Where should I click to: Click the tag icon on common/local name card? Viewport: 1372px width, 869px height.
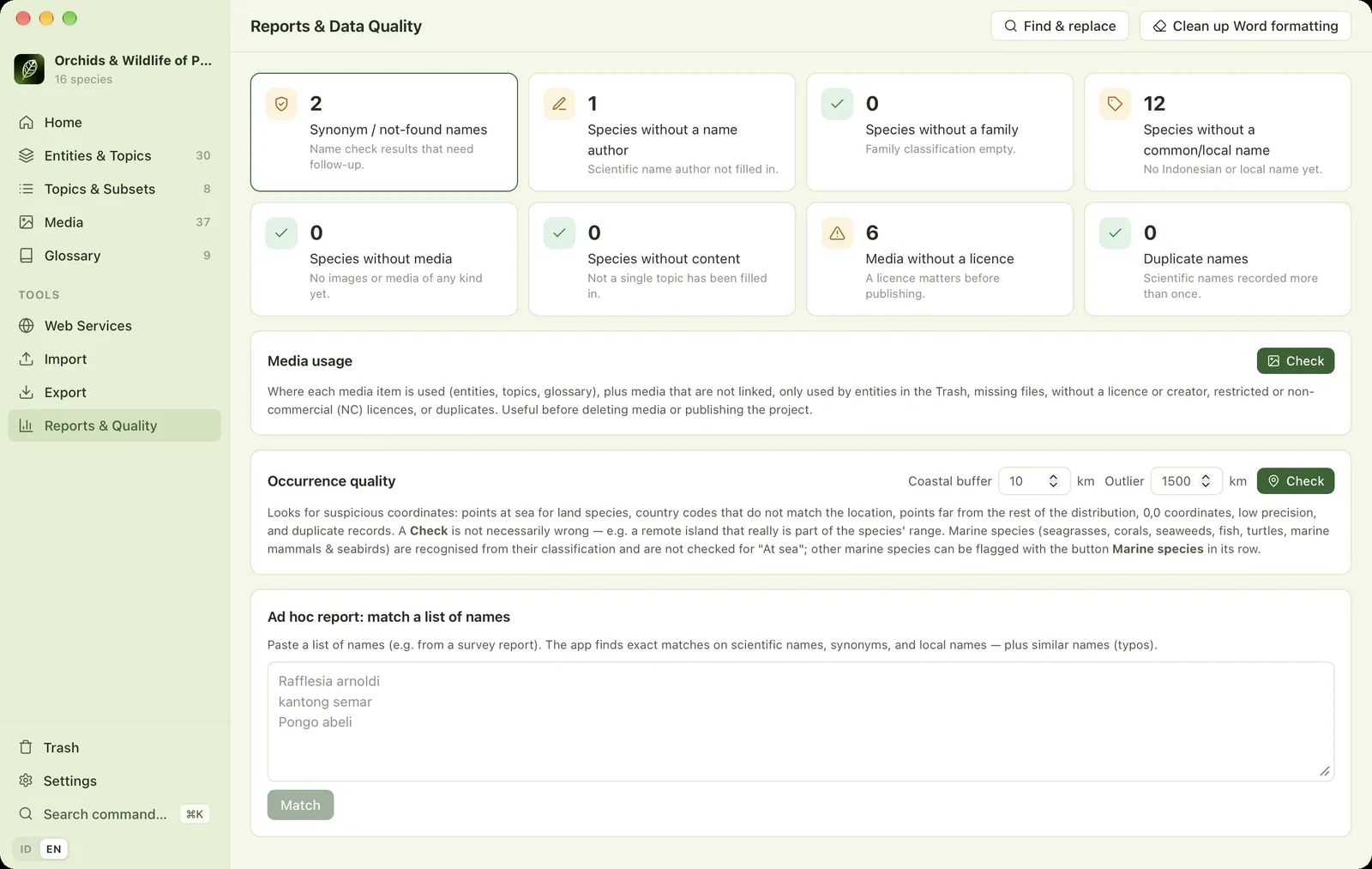pos(1115,104)
